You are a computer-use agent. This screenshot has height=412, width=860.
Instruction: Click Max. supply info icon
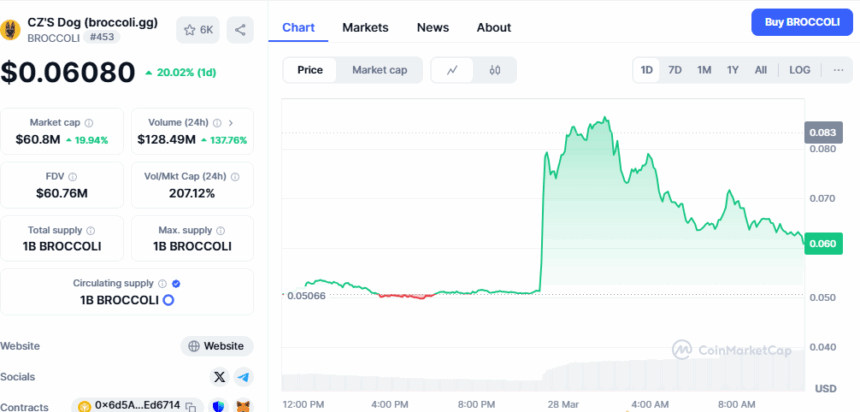pos(220,230)
